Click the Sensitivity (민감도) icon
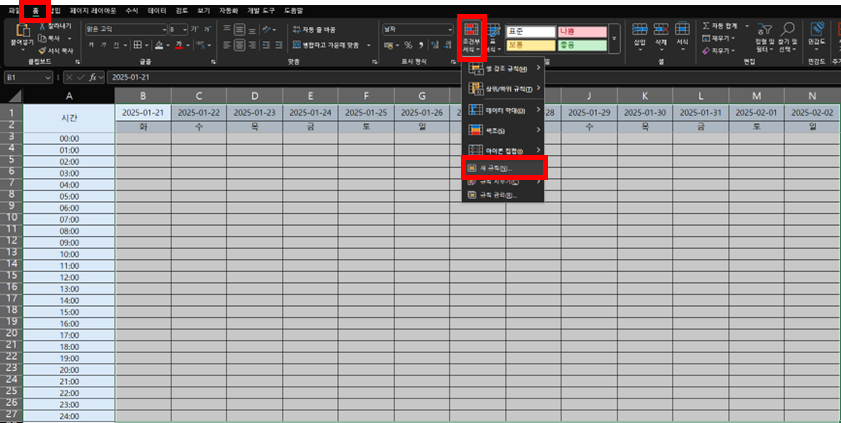Image resolution: width=841 pixels, height=423 pixels. tap(817, 29)
